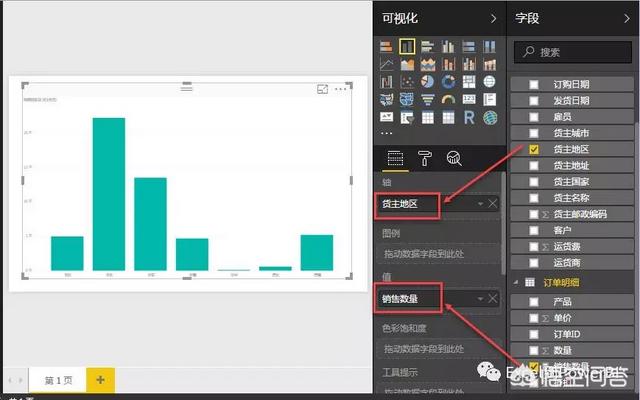
Task: Open the chart's more options ellipsis
Action: 340,89
